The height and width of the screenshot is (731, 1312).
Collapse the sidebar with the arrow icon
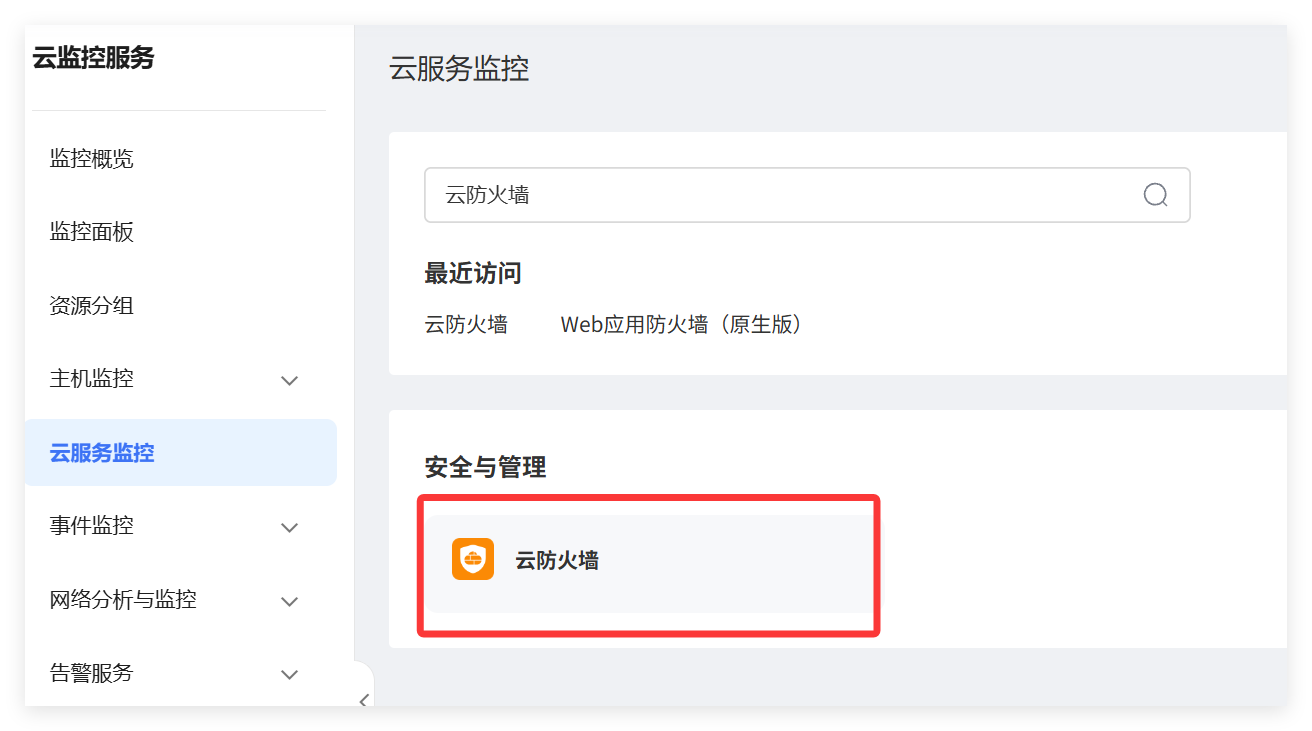click(x=364, y=700)
